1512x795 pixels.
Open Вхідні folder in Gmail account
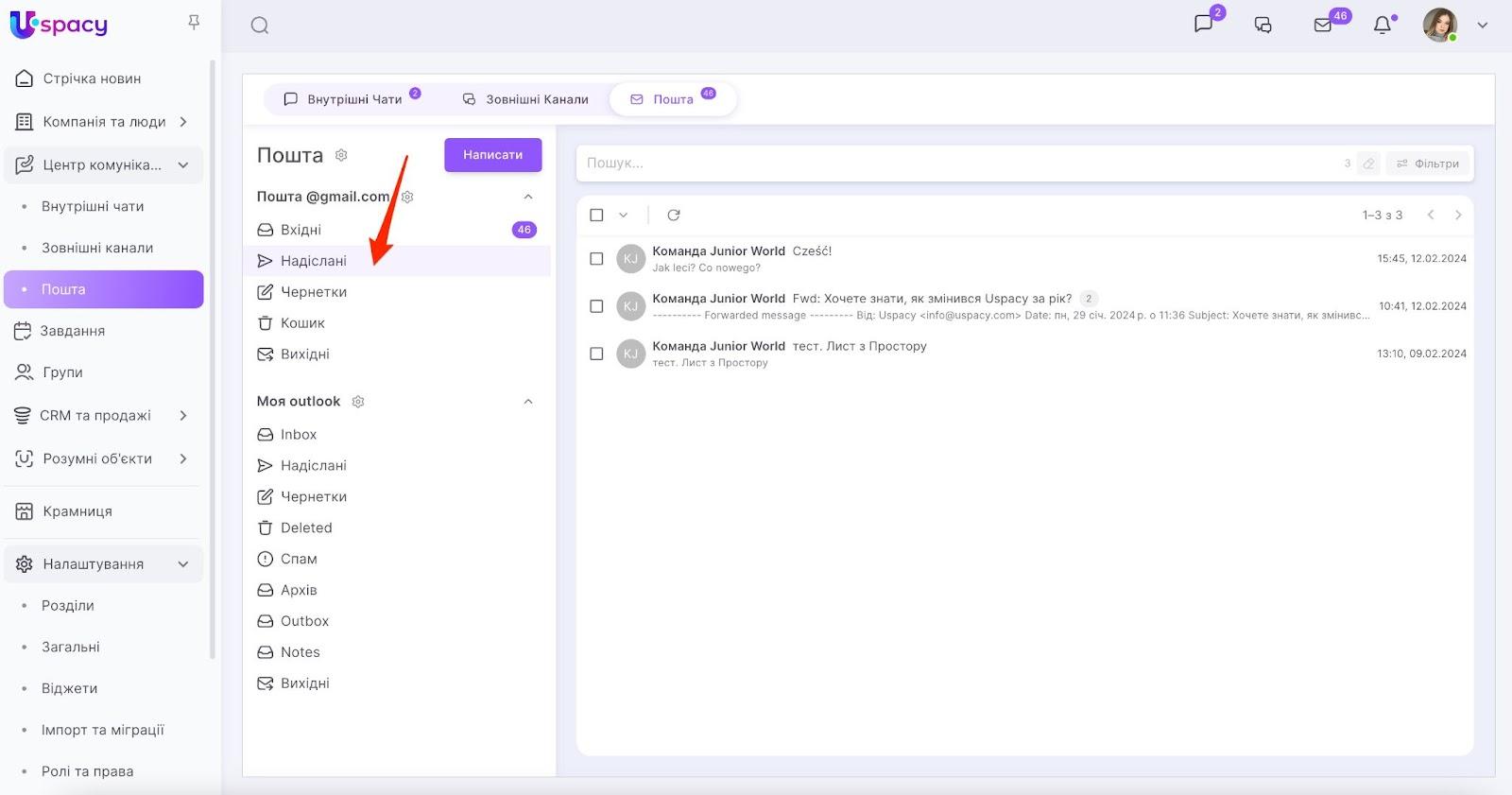click(397, 230)
